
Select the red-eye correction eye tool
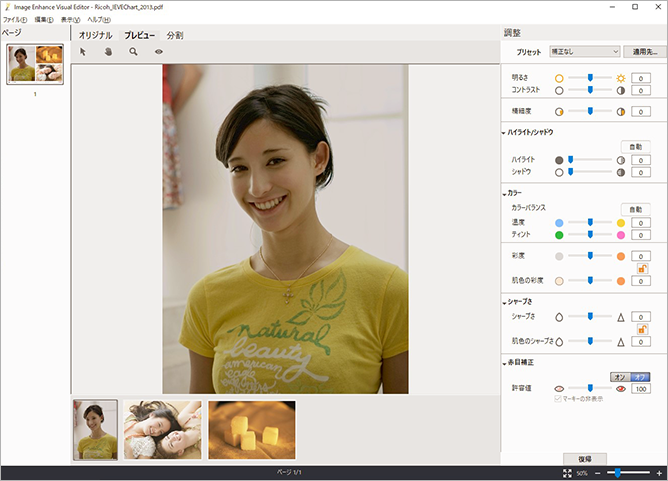(x=158, y=51)
